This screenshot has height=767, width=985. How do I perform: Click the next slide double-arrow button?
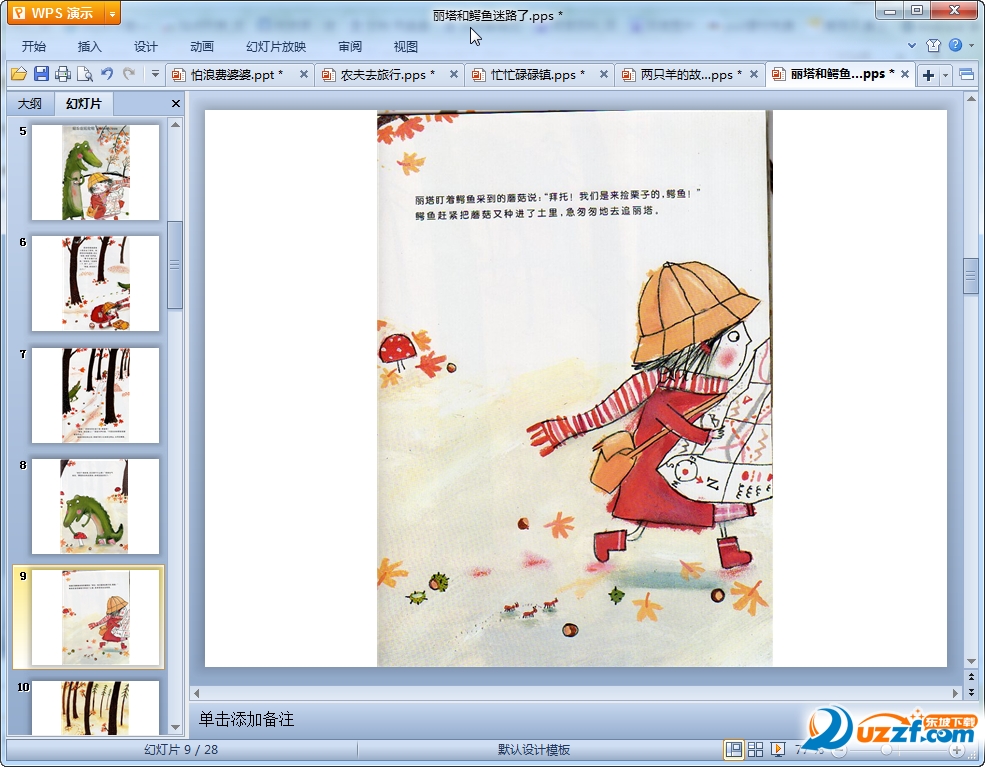point(971,692)
